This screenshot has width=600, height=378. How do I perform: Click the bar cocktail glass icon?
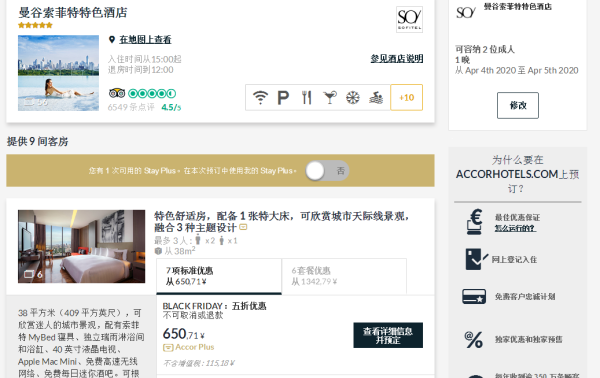329,98
